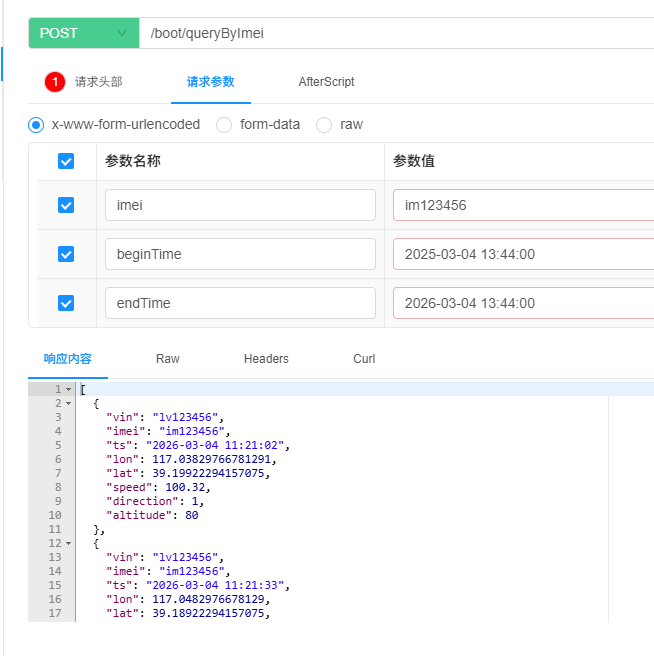Uncheck the beginTime parameter checkbox

(x=66, y=254)
